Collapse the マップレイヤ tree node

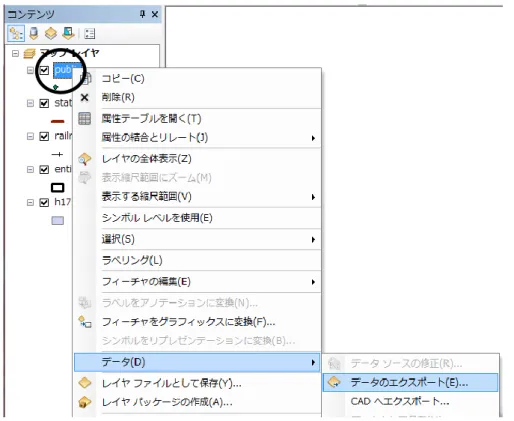tap(15, 53)
